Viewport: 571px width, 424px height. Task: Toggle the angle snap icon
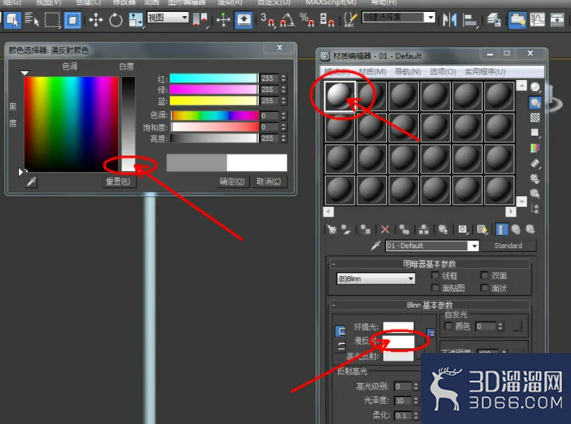[x=287, y=20]
